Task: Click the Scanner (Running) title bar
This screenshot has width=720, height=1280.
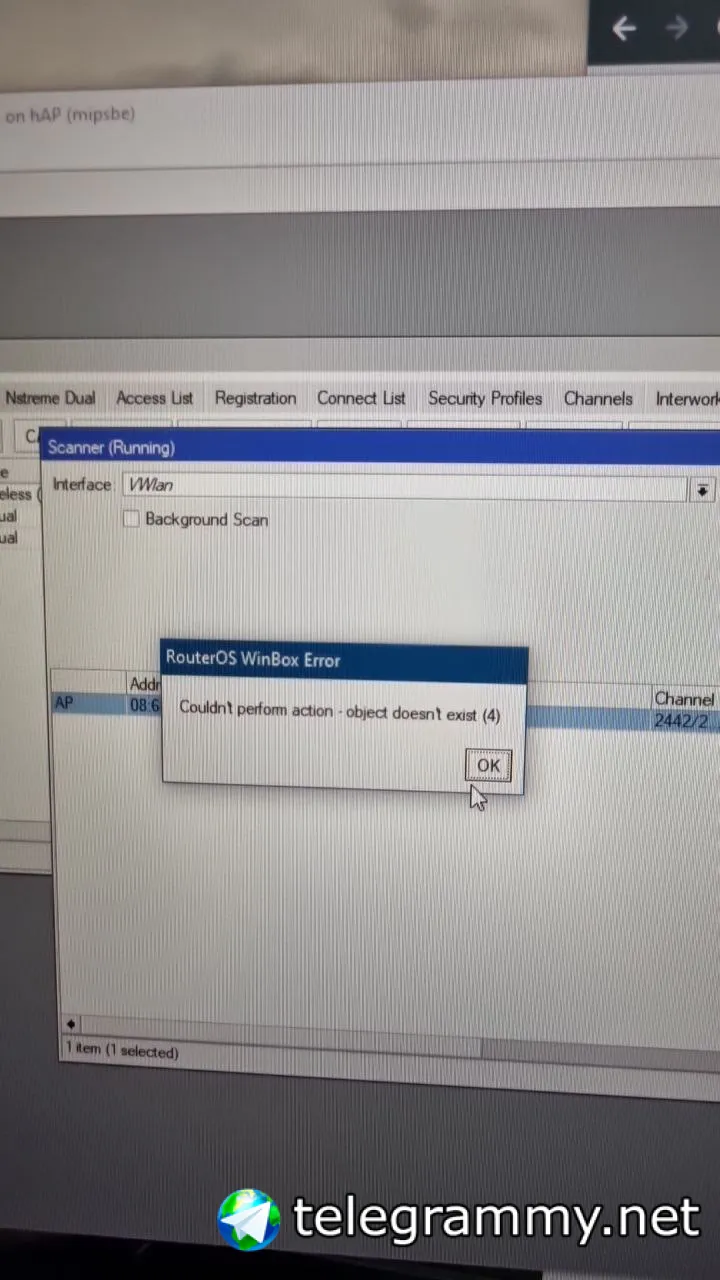Action: coord(380,447)
